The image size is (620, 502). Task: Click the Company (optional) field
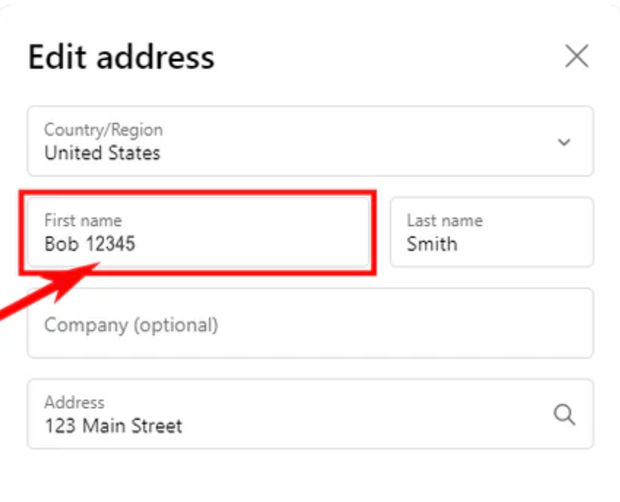click(x=310, y=324)
